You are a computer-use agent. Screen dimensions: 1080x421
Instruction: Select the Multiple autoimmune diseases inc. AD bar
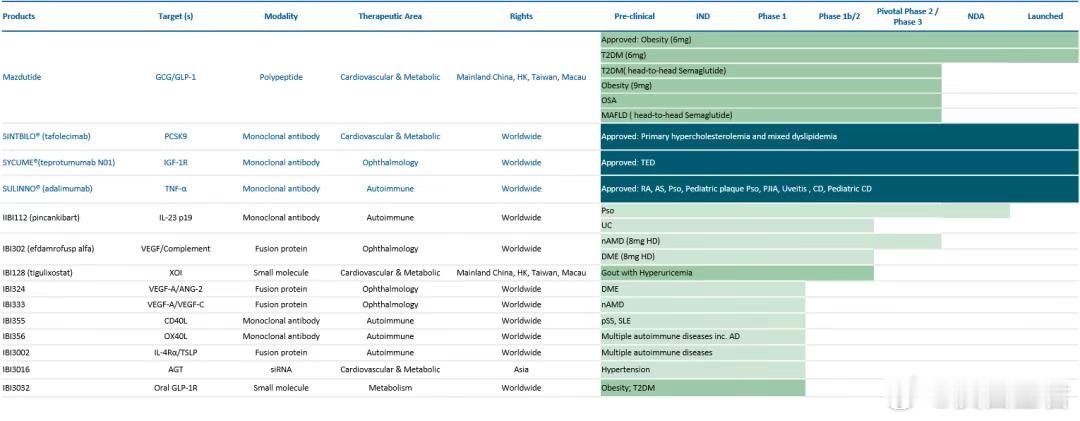click(x=702, y=336)
